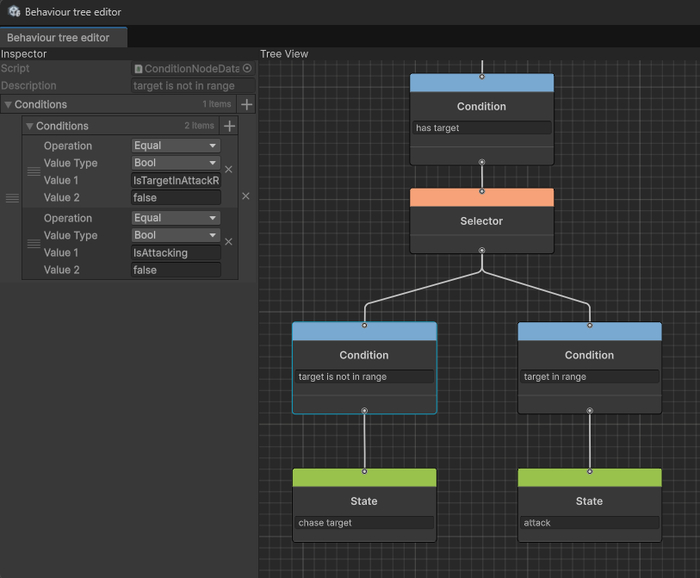Collapse the inner Conditions foldout with 2 items
The width and height of the screenshot is (700, 578).
click(x=30, y=127)
